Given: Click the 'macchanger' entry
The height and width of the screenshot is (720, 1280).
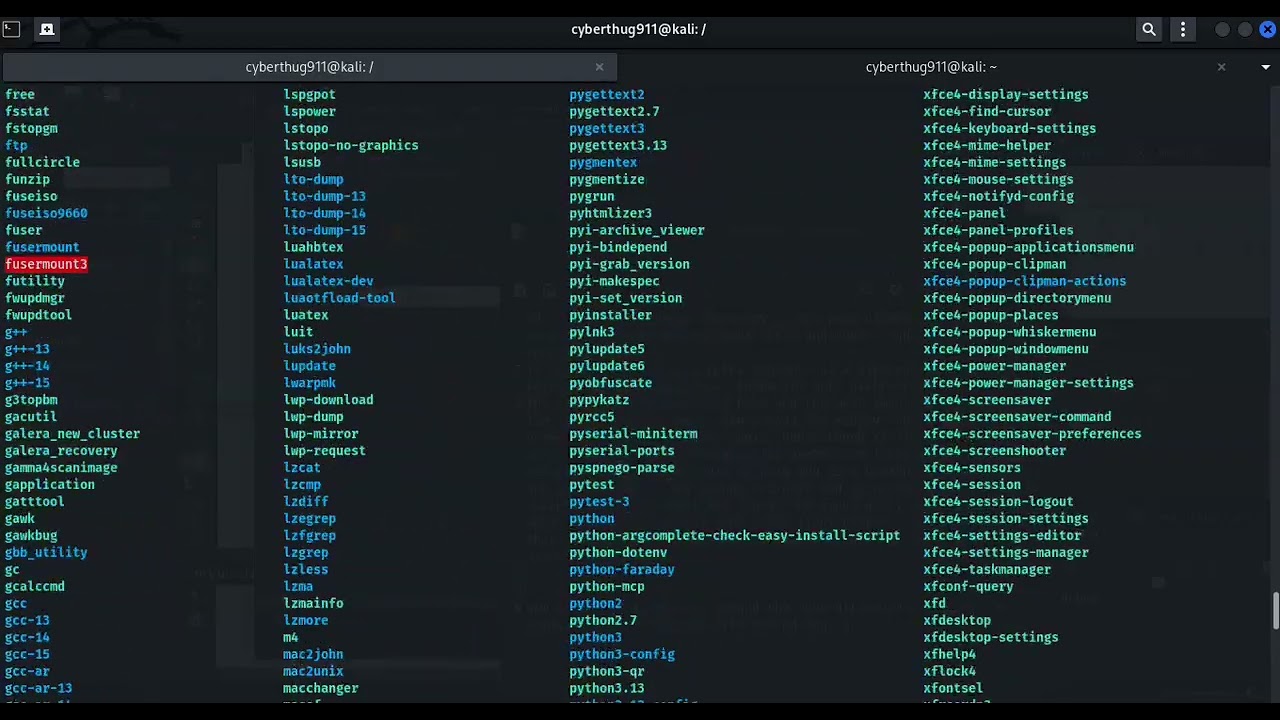Looking at the screenshot, I should 321,688.
